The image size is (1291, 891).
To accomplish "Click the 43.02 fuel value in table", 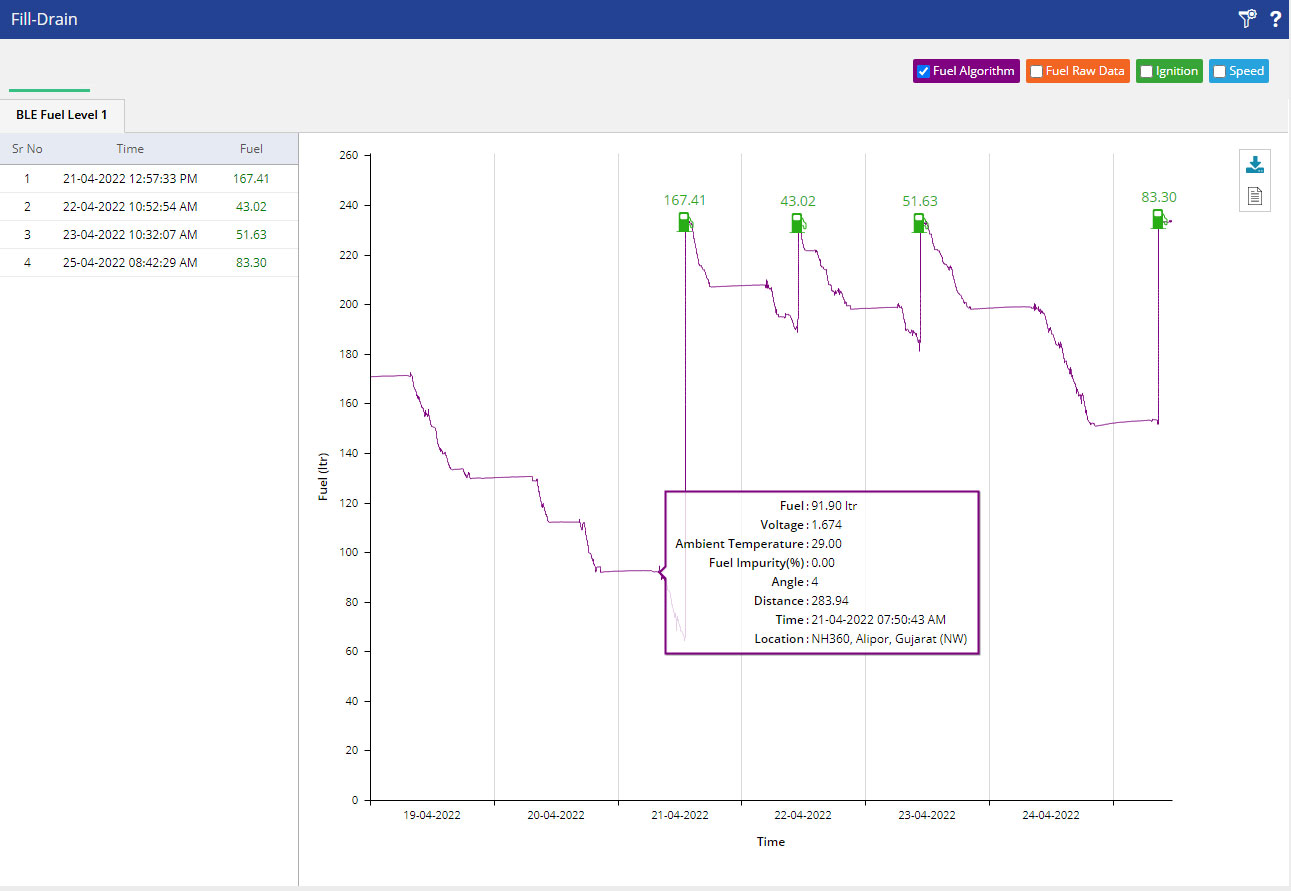I will pyautogui.click(x=251, y=206).
